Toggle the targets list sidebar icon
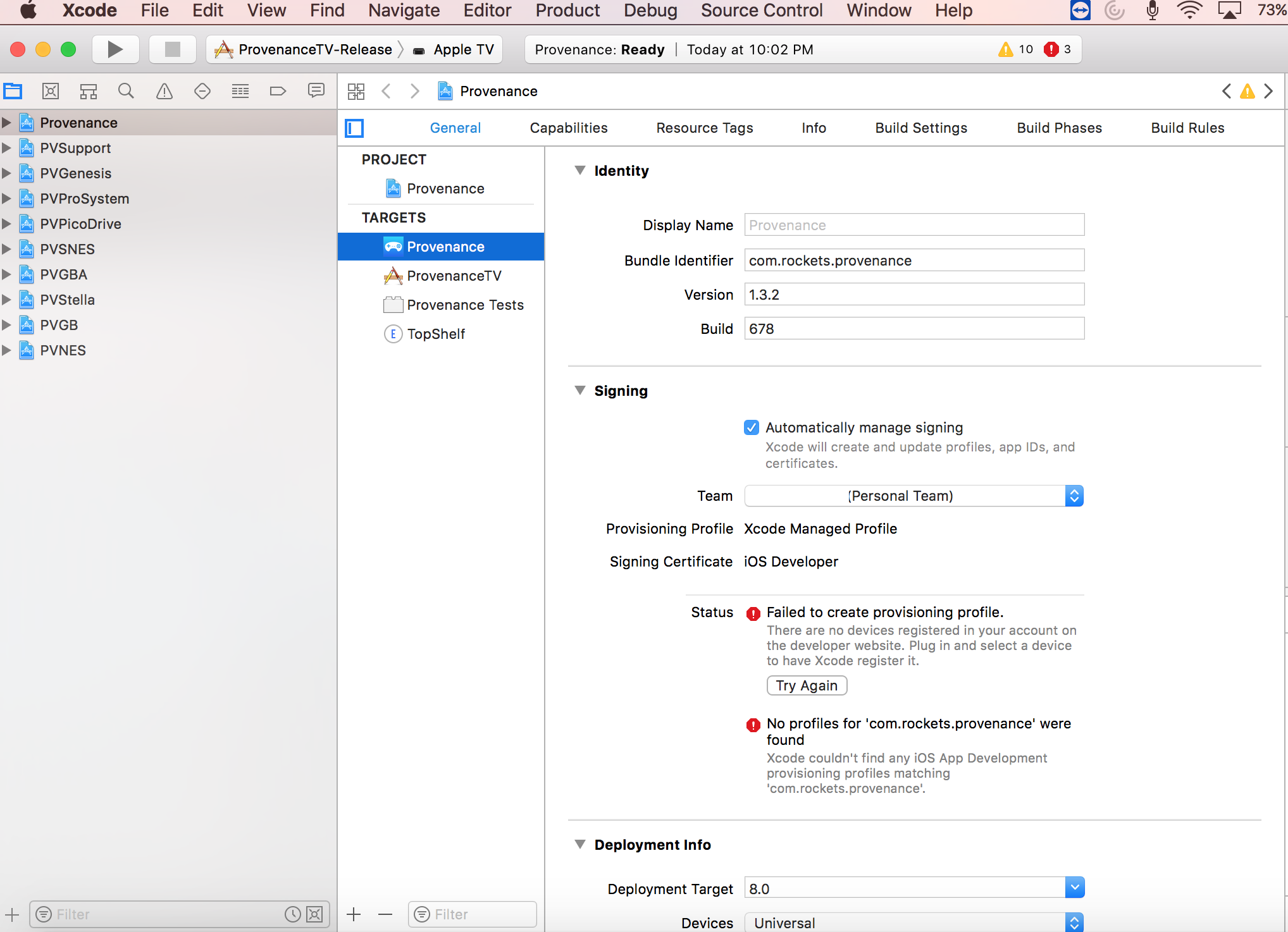1288x932 pixels. pyautogui.click(x=354, y=128)
